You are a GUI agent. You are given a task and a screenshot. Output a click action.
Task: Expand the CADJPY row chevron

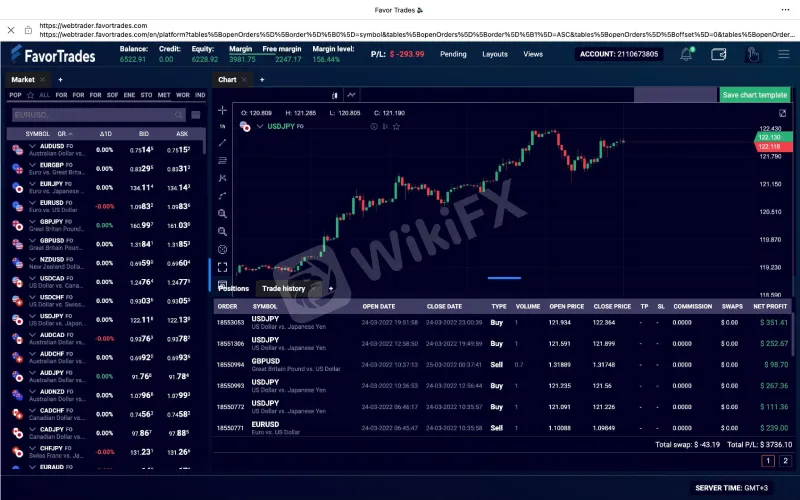[32, 429]
